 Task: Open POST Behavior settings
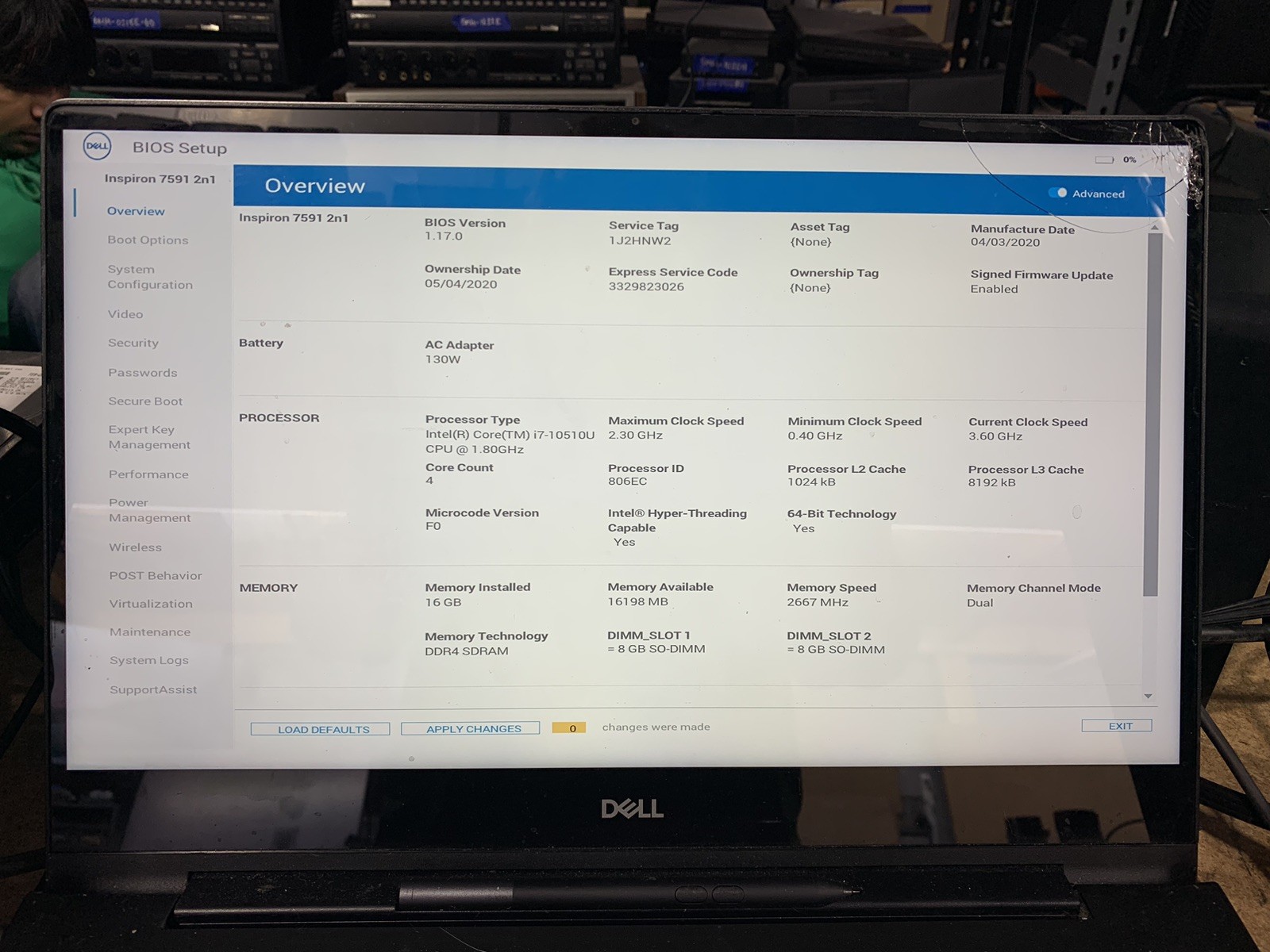pyautogui.click(x=156, y=576)
